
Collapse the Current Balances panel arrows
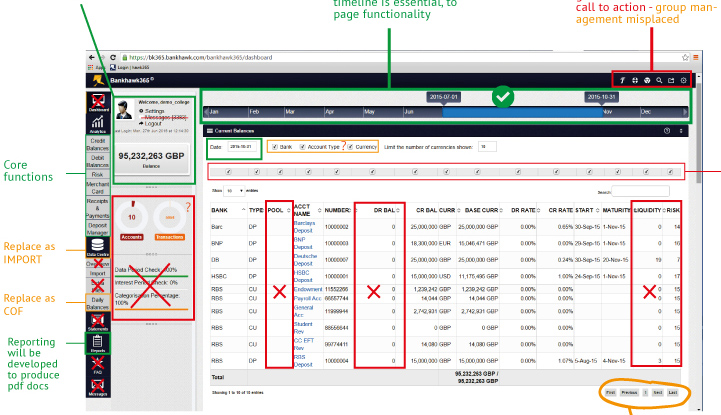684,130
